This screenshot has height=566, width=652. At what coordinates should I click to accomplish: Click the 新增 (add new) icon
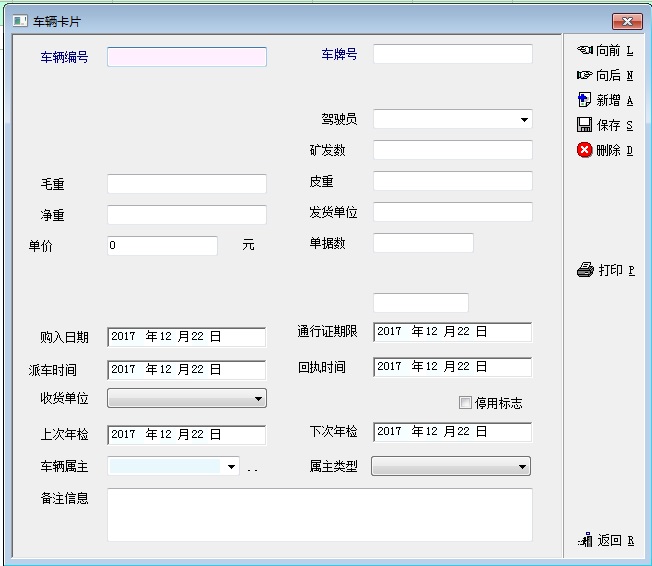[585, 100]
